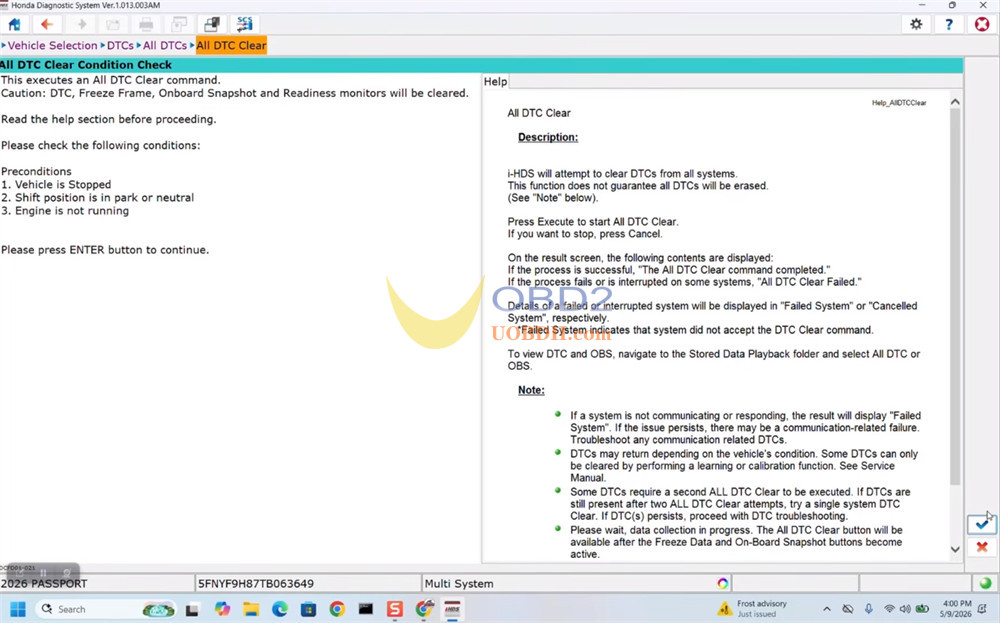
Task: Open the vehicle connection devices icon
Action: (212, 24)
